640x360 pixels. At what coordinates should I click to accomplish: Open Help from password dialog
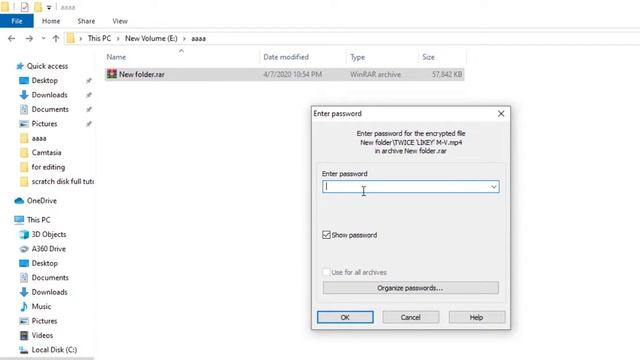tap(476, 317)
